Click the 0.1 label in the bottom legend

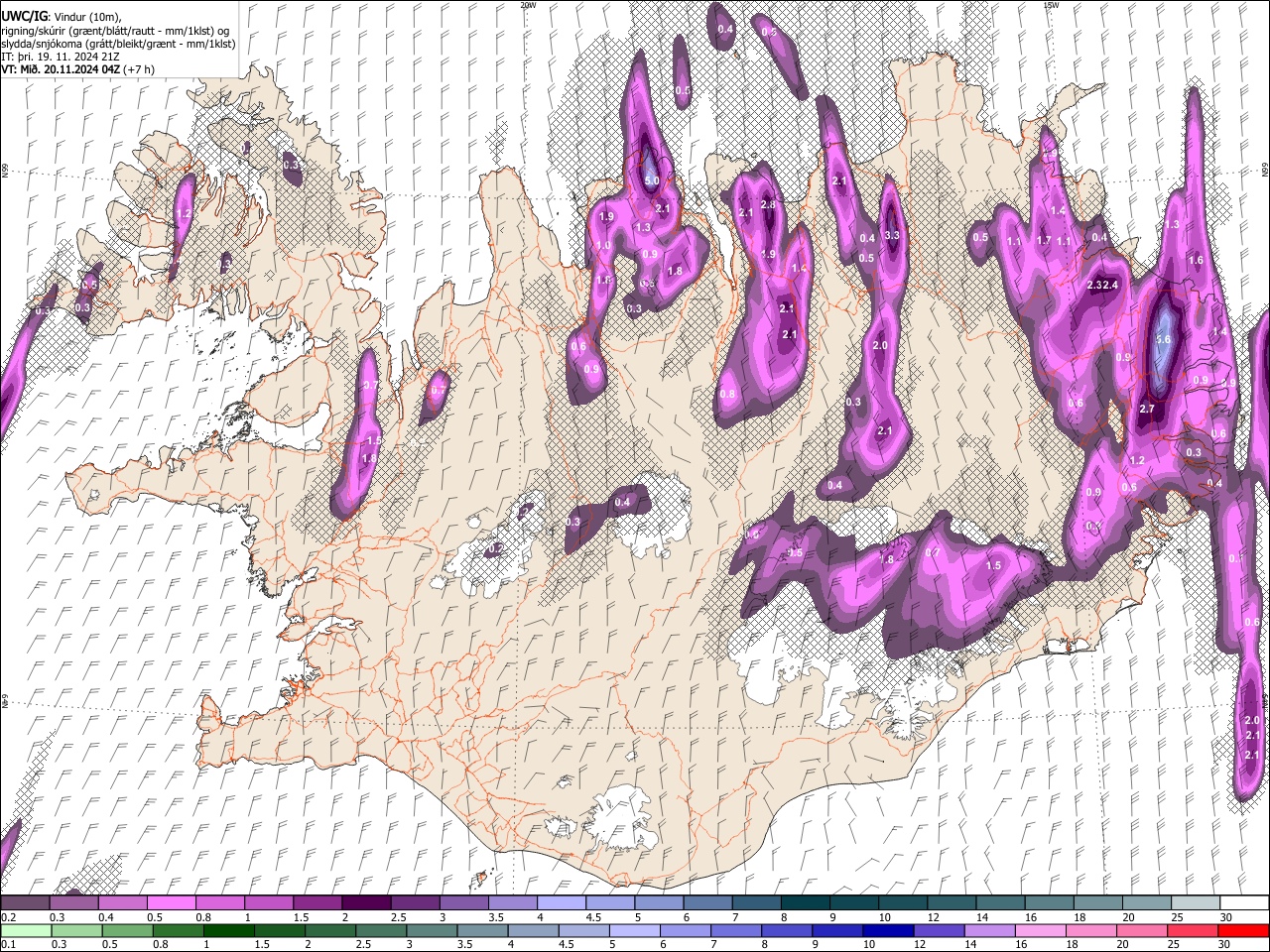pyautogui.click(x=8, y=944)
